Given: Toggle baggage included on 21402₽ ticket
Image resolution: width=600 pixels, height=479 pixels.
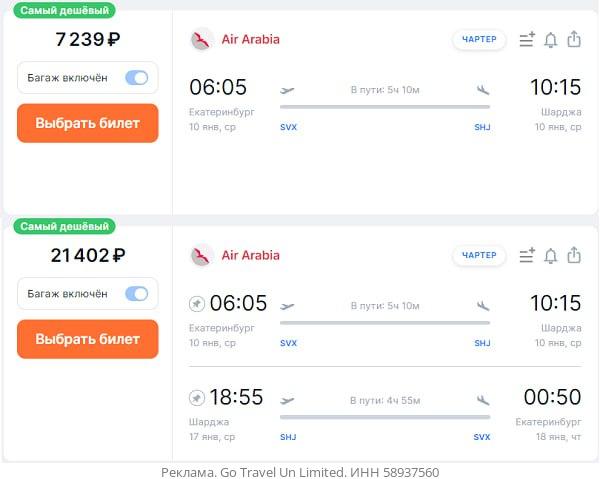Looking at the screenshot, I should (x=137, y=293).
